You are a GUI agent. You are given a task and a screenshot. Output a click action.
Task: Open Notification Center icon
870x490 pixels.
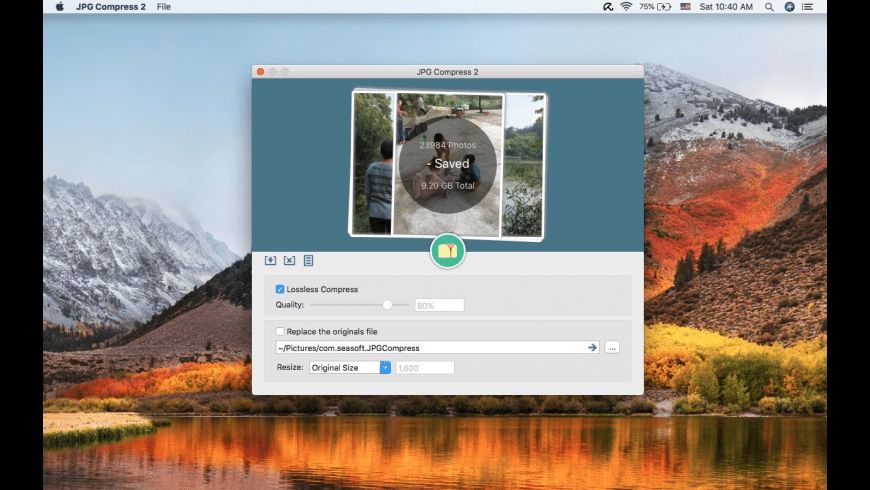click(808, 7)
